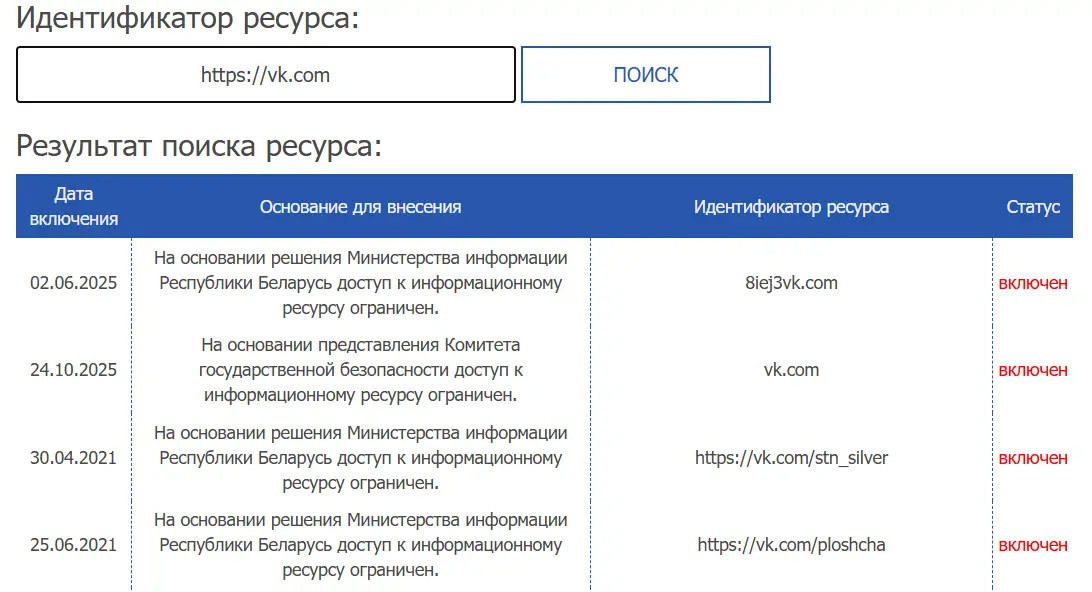Image resolution: width=1092 pixels, height=592 pixels.
Task: Select the search input containing https://vk.com
Action: coord(265,74)
